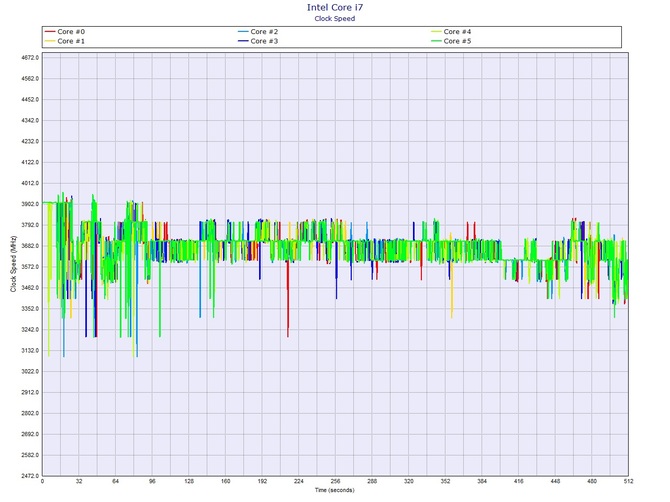Image resolution: width=670 pixels, height=502 pixels.
Task: Click the 160 tick on time axis
Action: [x=226, y=481]
